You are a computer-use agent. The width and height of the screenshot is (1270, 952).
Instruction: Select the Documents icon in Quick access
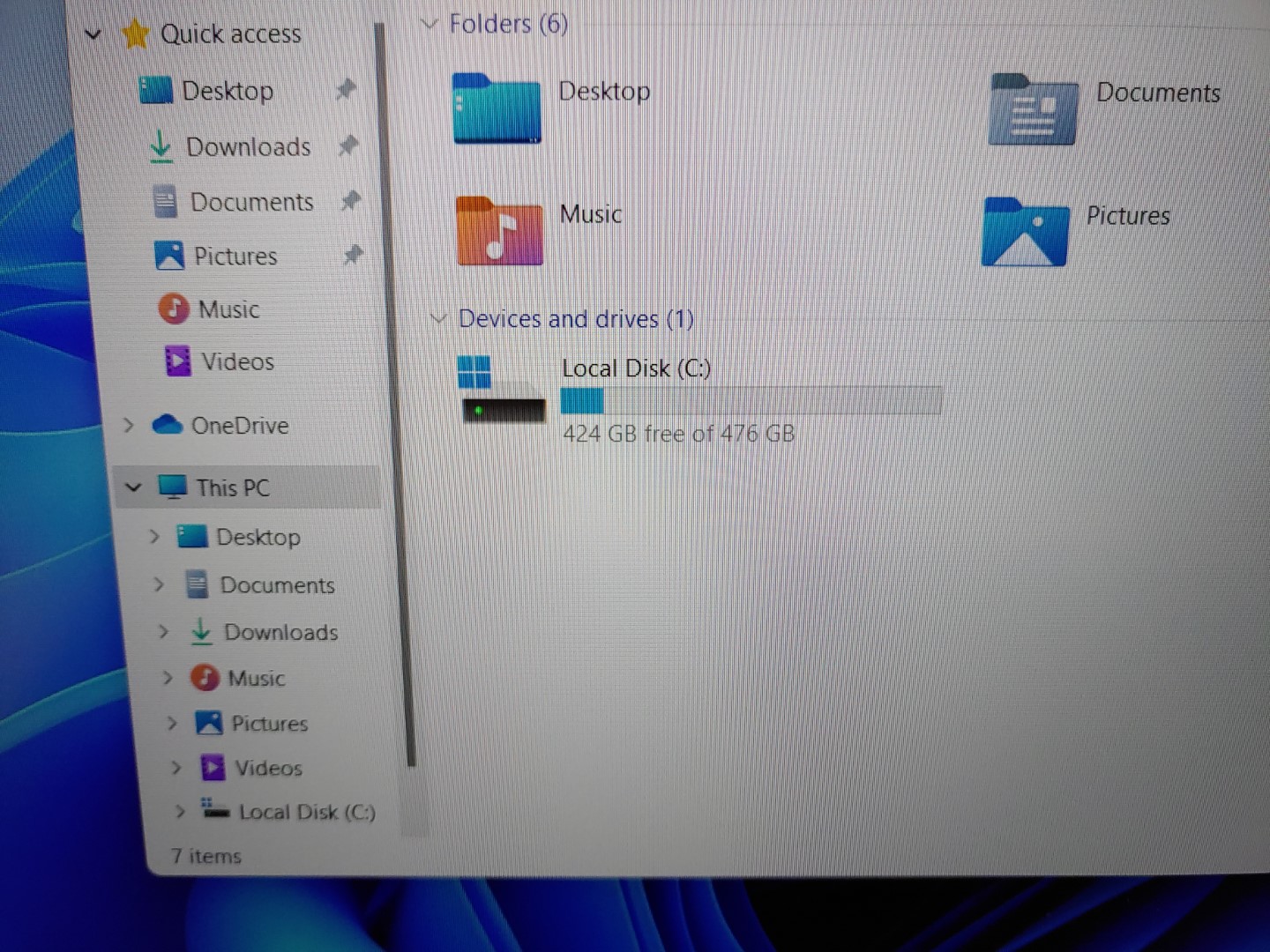point(165,202)
